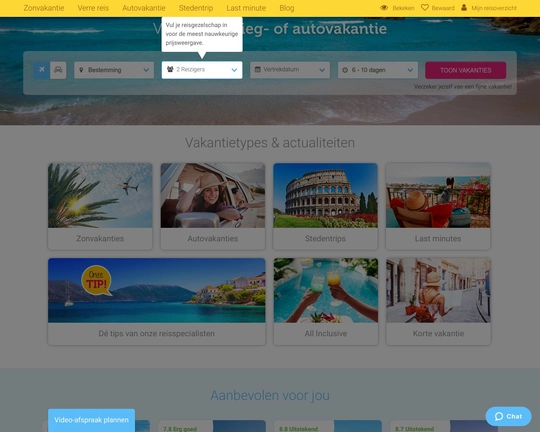Open the 6 - 10 dagen dropdown
This screenshot has height=432, width=540.
[x=378, y=70]
